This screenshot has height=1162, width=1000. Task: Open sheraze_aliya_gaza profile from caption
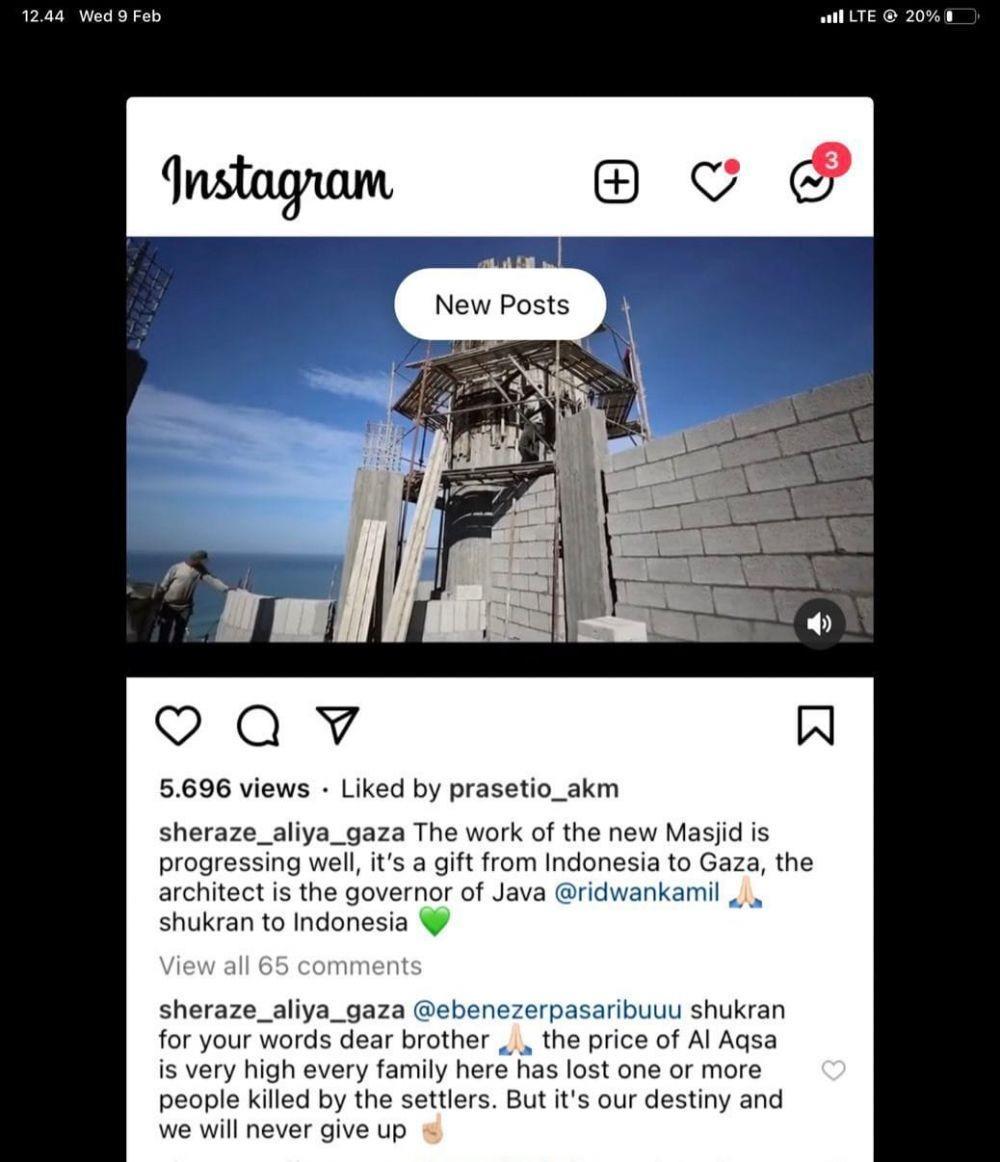(x=282, y=833)
